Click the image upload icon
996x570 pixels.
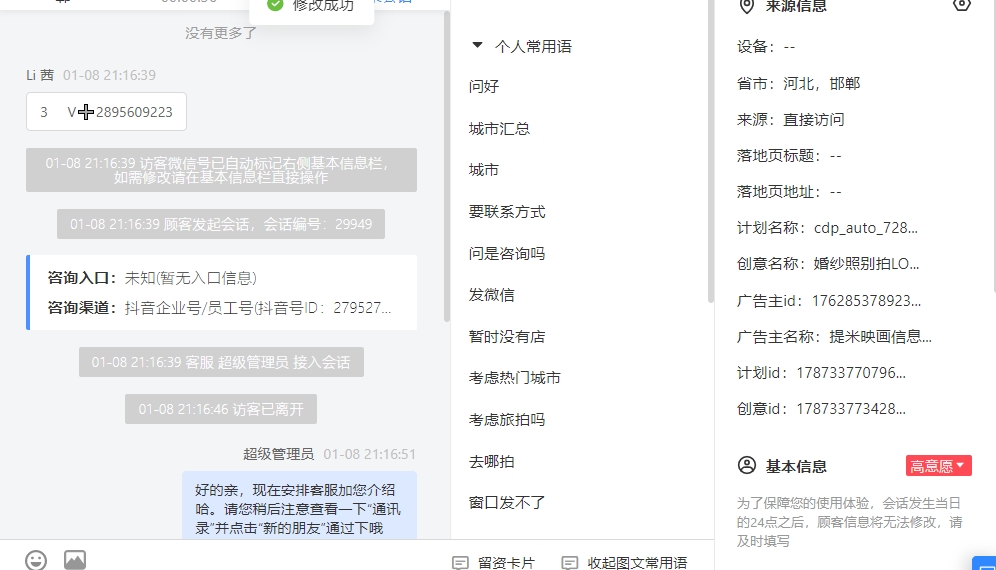75,560
